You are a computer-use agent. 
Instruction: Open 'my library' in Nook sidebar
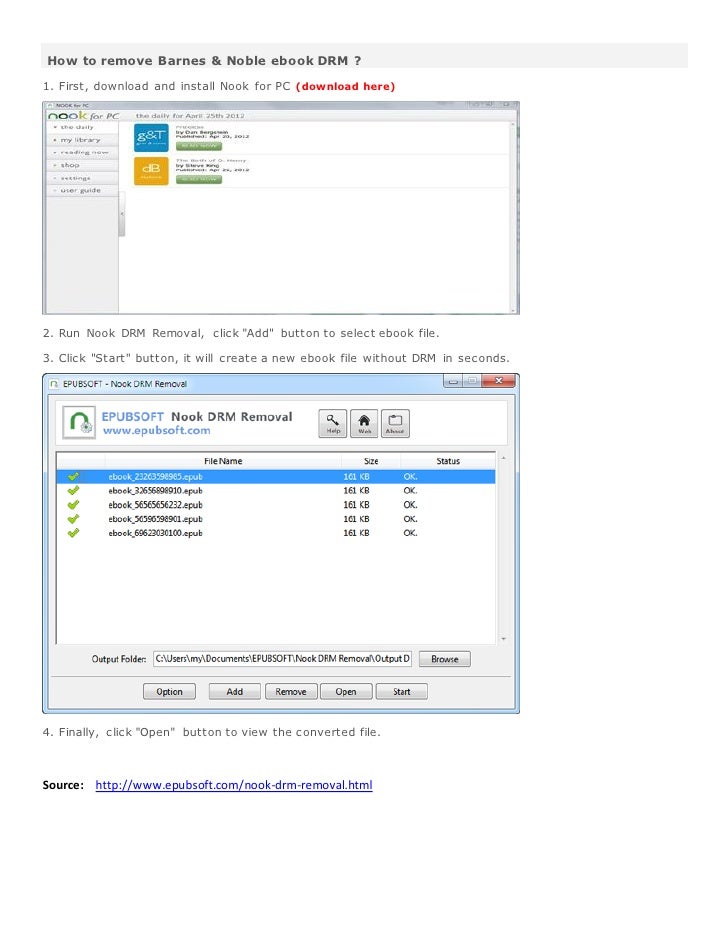click(80, 140)
